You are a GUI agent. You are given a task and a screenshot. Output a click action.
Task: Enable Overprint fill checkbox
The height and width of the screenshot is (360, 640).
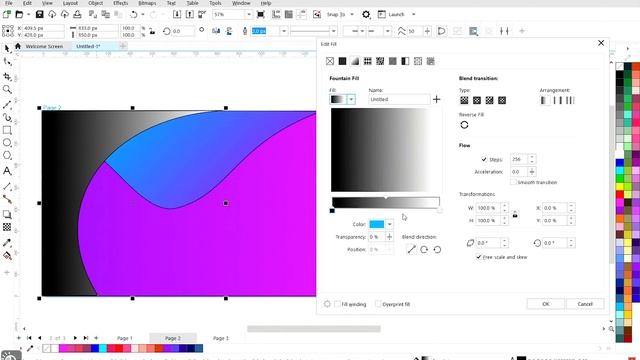378,304
